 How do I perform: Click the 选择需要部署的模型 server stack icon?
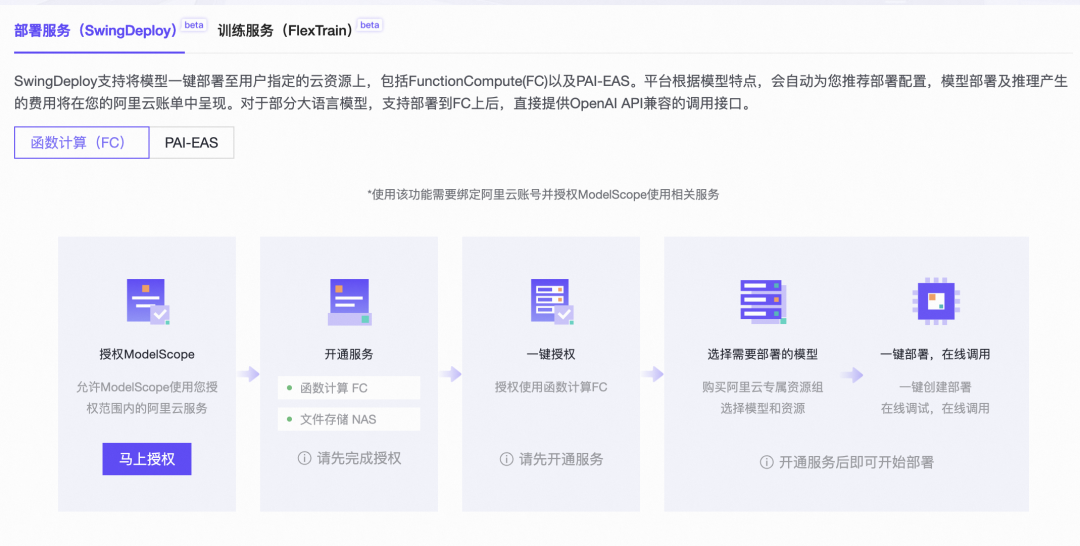click(762, 302)
